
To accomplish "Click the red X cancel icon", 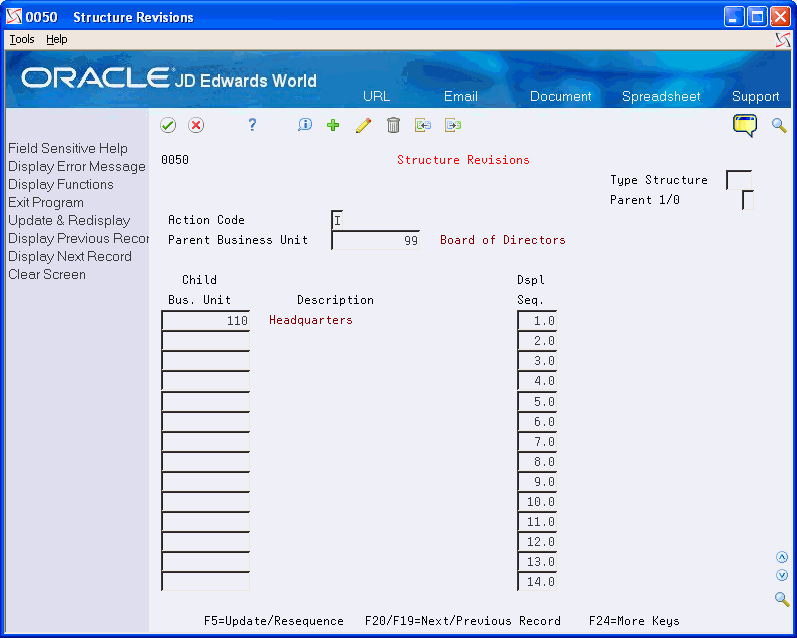I will point(196,125).
